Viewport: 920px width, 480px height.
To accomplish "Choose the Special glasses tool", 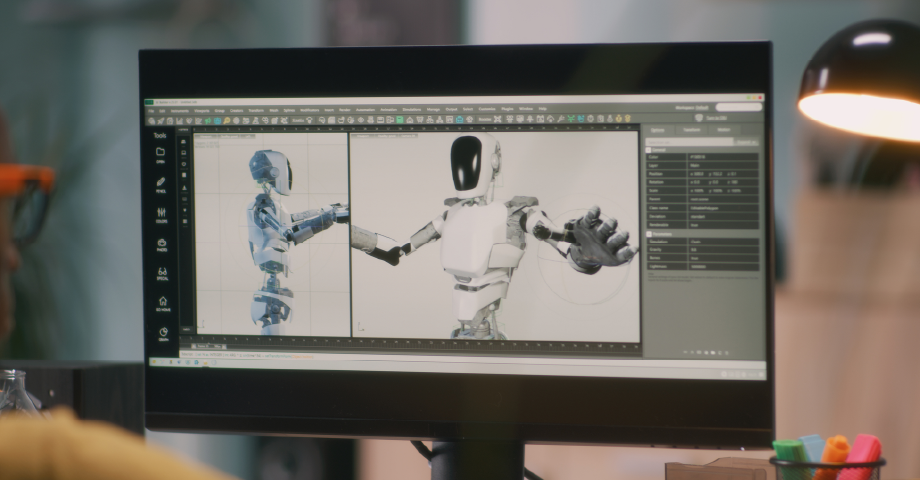I will pos(163,274).
